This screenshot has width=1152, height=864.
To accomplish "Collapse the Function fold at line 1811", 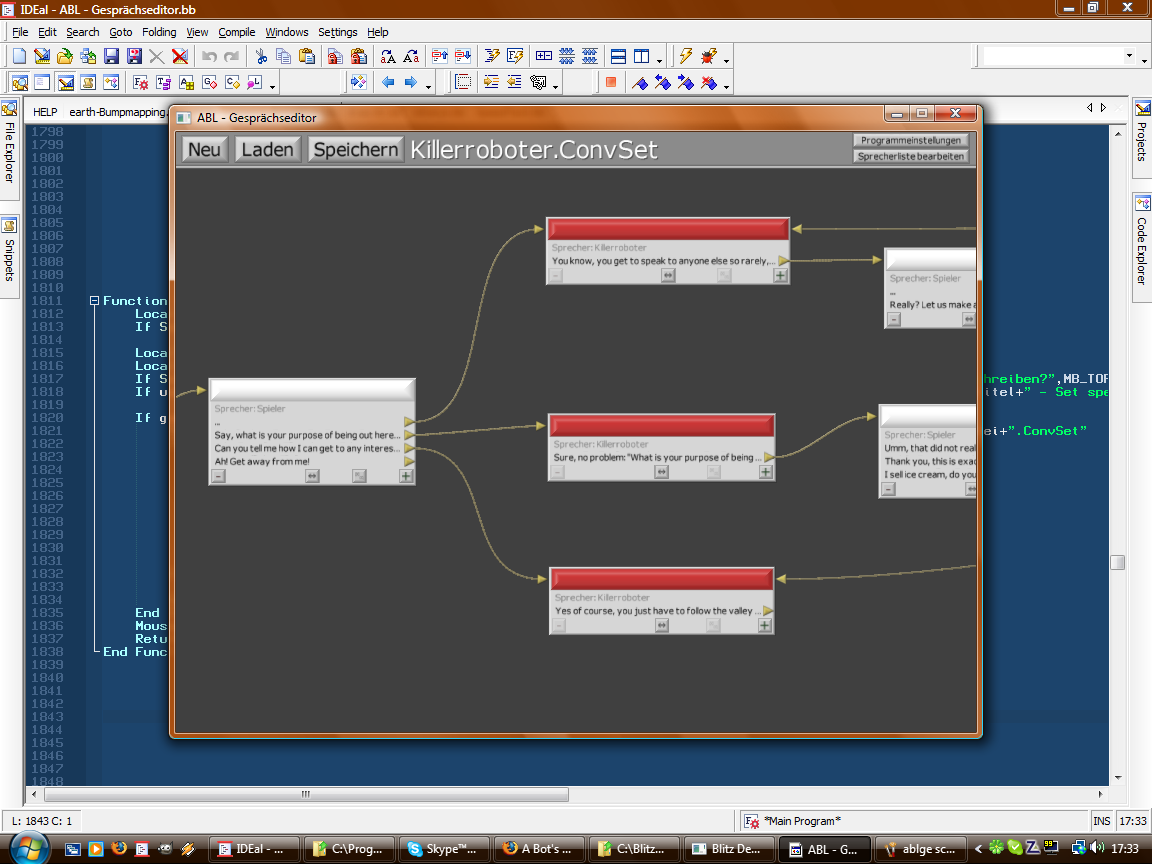I will 94,301.
